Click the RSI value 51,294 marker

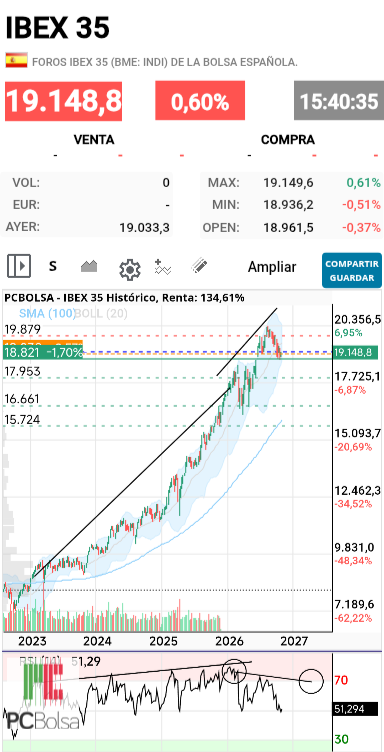pos(354,709)
